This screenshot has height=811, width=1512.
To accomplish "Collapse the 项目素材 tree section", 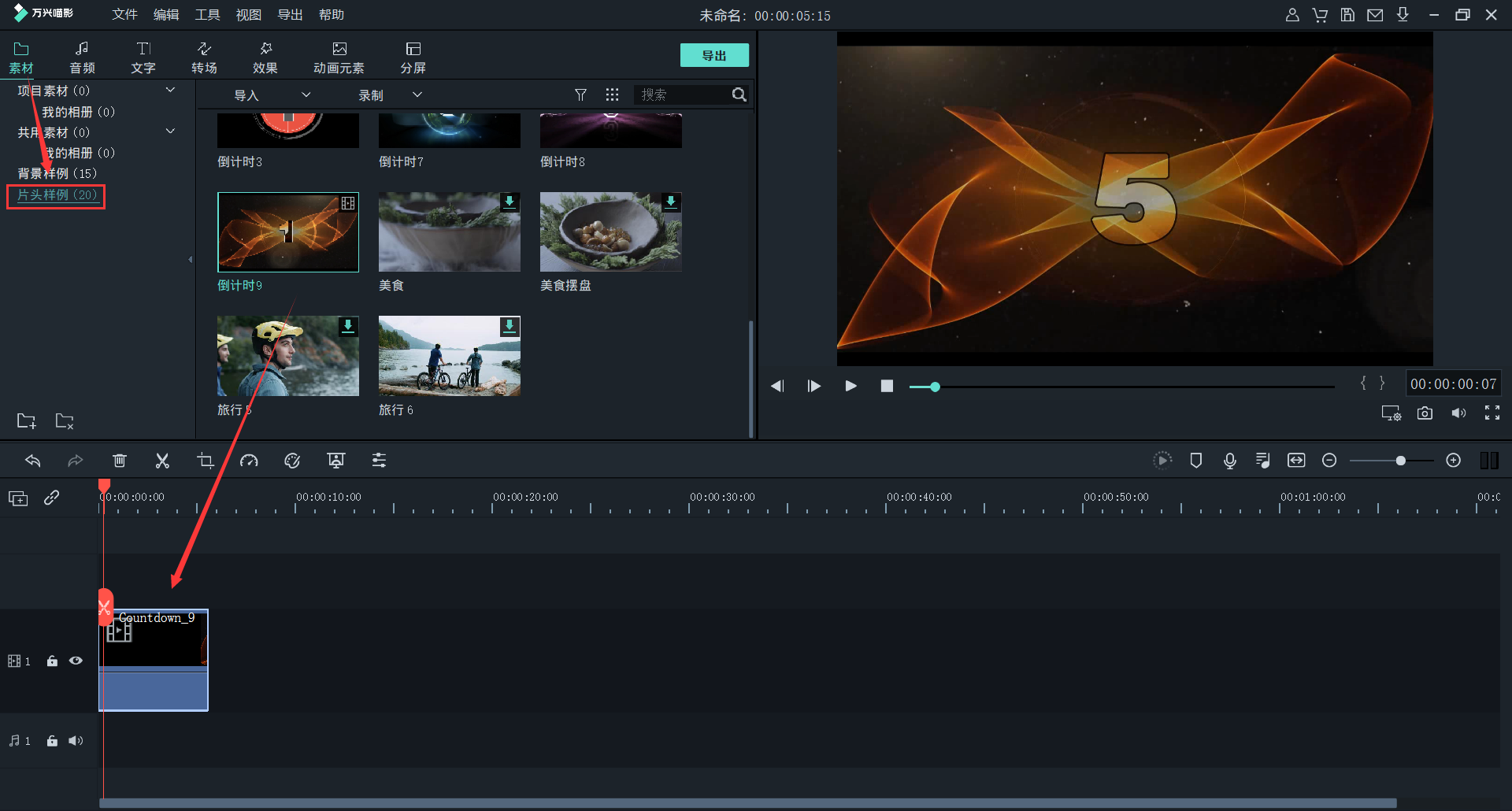I will tap(170, 91).
